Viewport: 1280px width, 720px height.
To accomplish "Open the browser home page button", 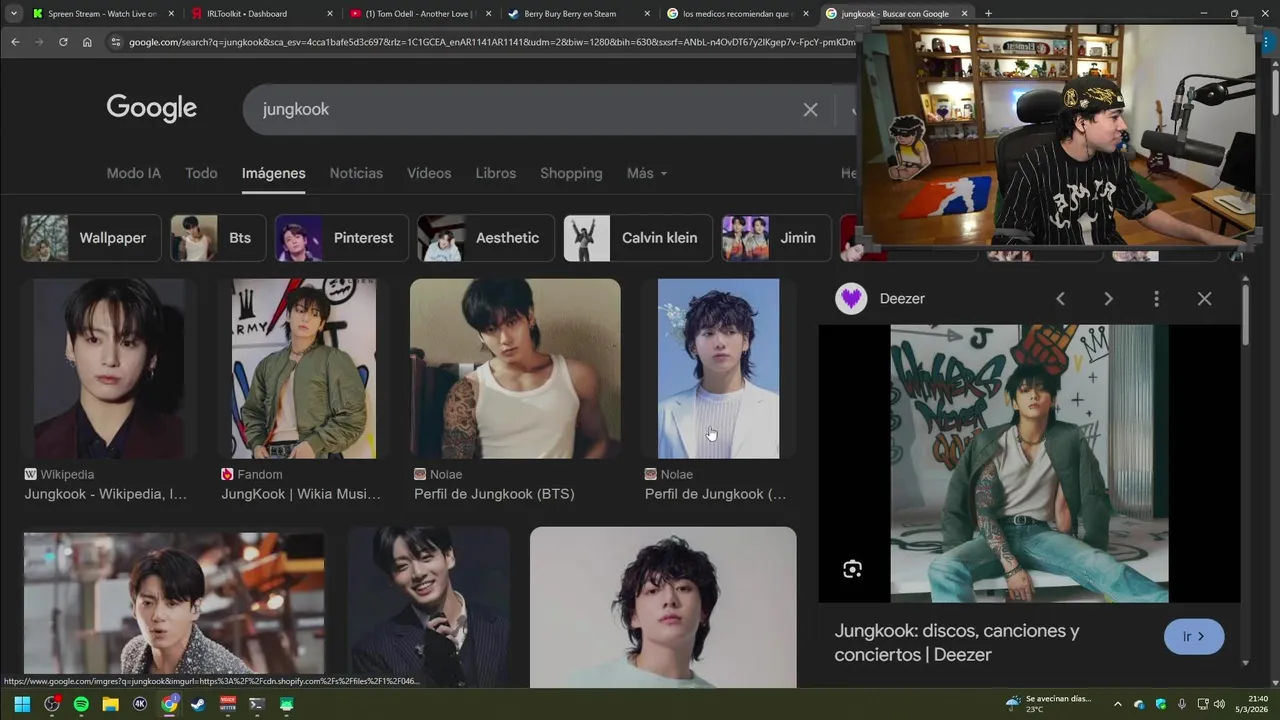I will click(x=87, y=42).
